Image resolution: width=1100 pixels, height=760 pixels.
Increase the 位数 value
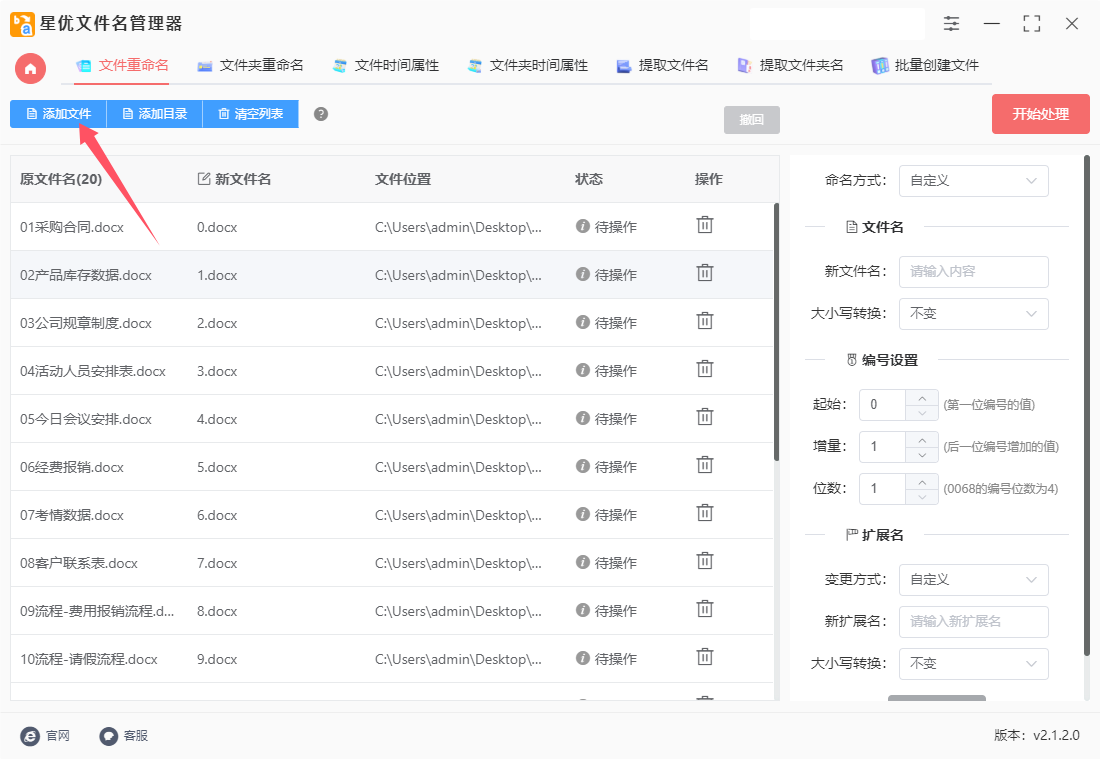point(922,481)
